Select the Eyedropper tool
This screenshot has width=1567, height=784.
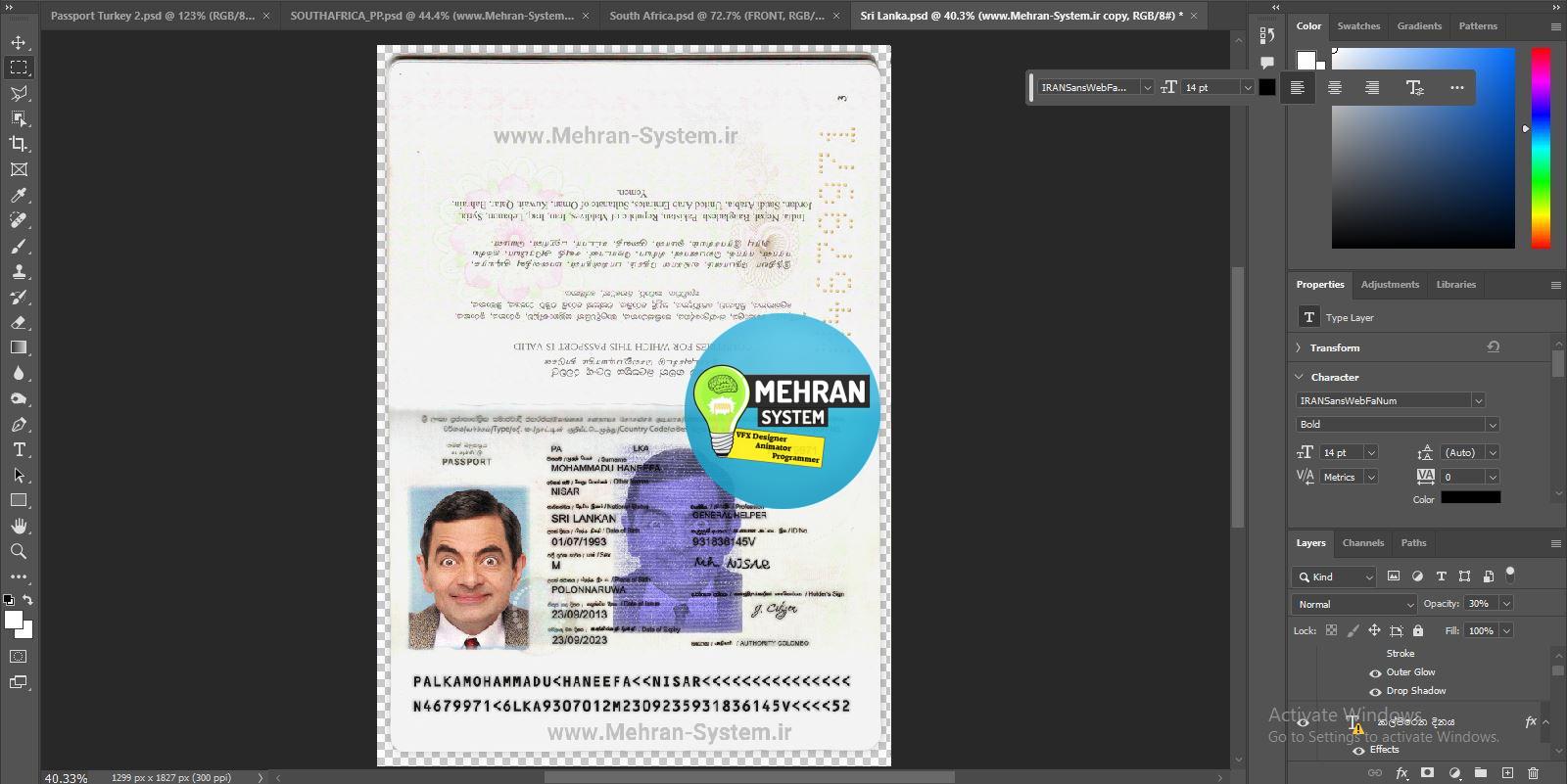coord(19,195)
